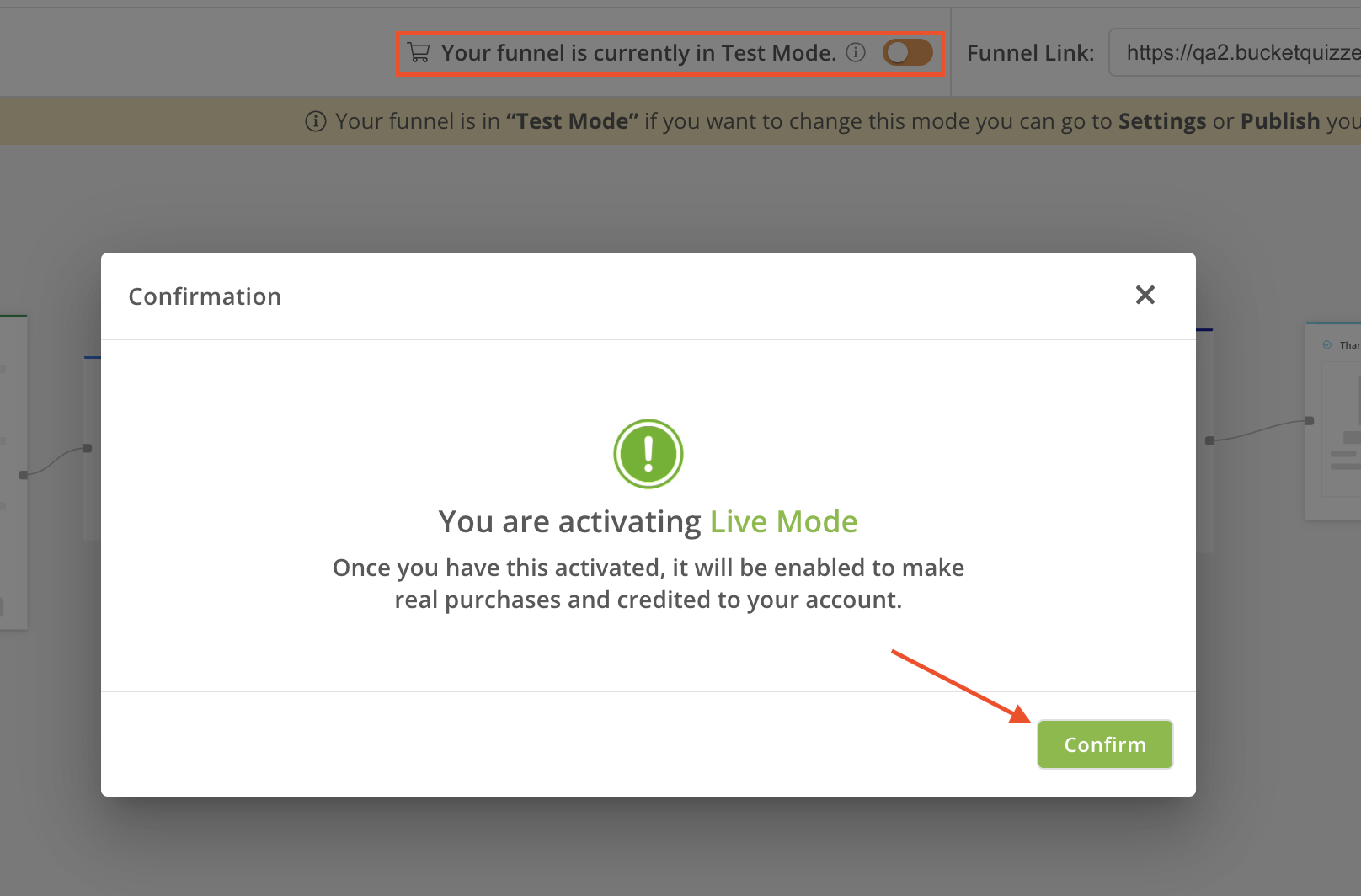The height and width of the screenshot is (896, 1361).
Task: Click "Your funnel is currently in Test Mode." text
Action: [x=639, y=53]
